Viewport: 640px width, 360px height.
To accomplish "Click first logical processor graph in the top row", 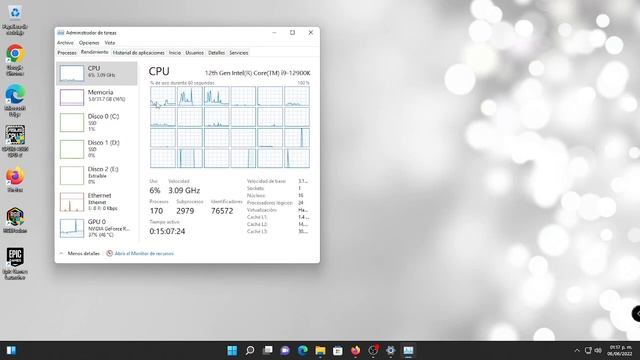I will pos(163,96).
